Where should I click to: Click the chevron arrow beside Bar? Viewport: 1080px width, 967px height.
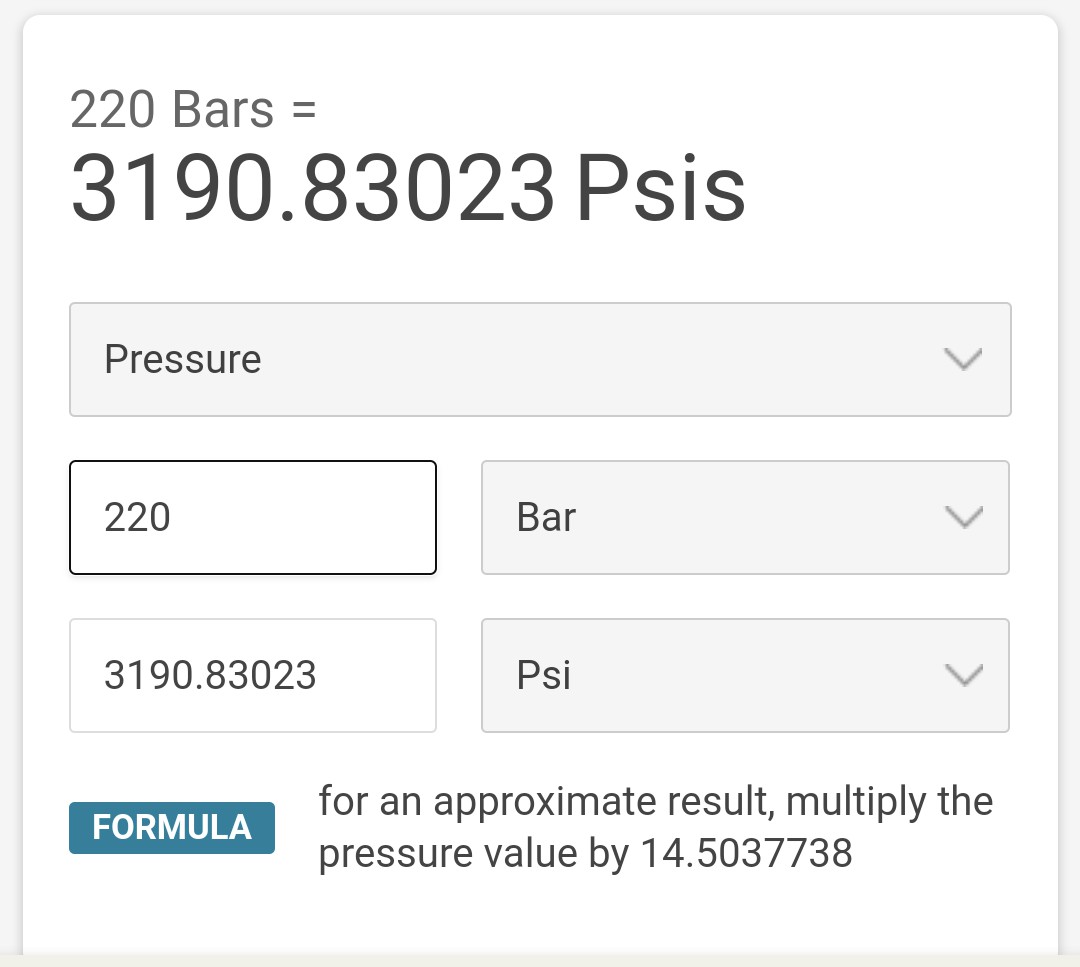click(963, 517)
